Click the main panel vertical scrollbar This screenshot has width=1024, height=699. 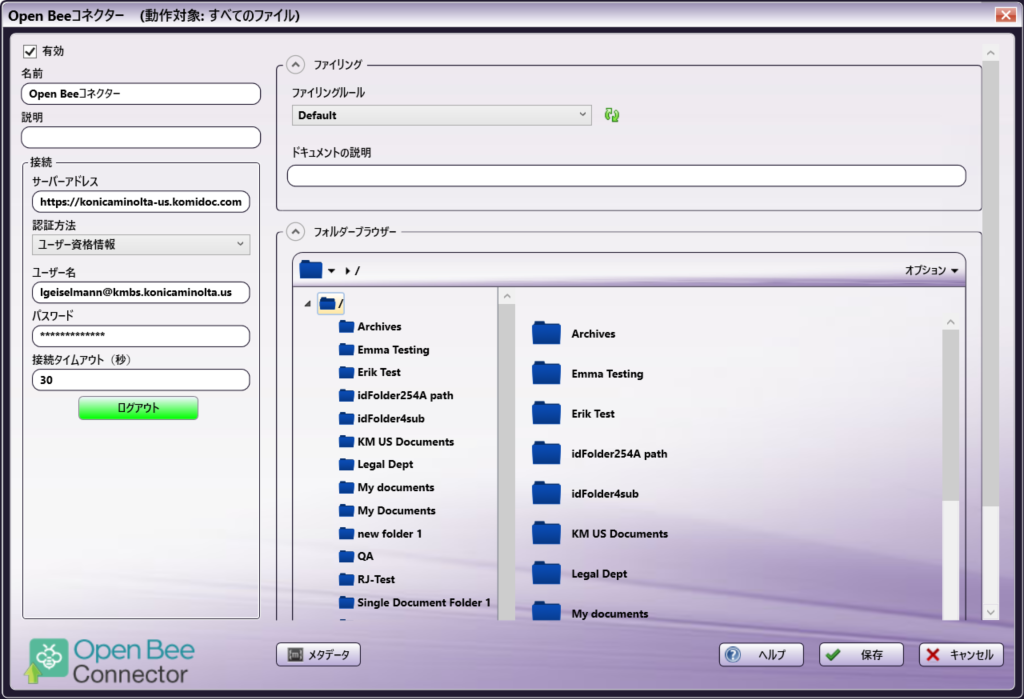990,300
